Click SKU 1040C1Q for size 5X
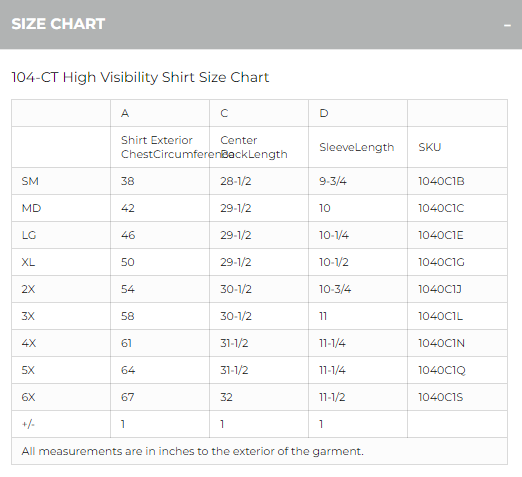This screenshot has width=522, height=477. [x=442, y=370]
